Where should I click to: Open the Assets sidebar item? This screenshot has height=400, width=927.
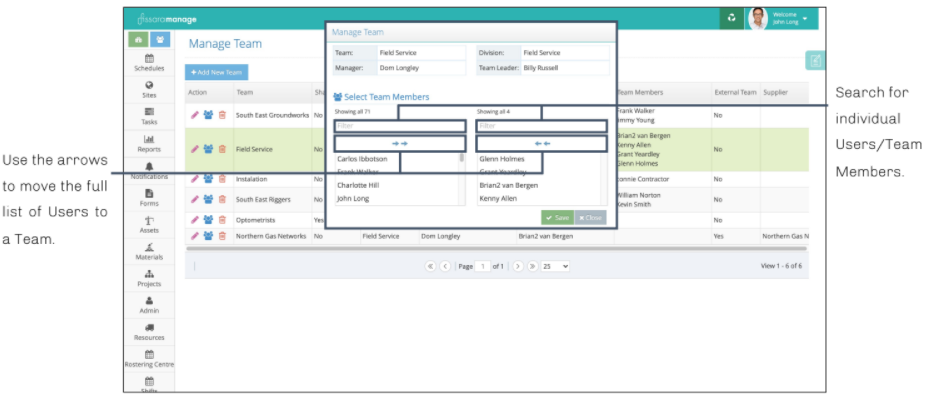[149, 225]
